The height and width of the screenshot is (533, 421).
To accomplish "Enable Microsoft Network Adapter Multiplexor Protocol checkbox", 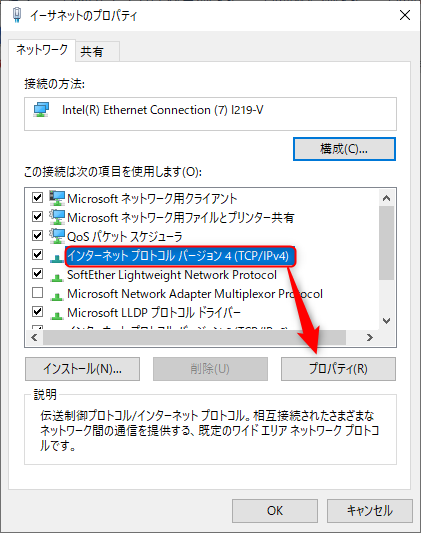I will pyautogui.click(x=37, y=292).
